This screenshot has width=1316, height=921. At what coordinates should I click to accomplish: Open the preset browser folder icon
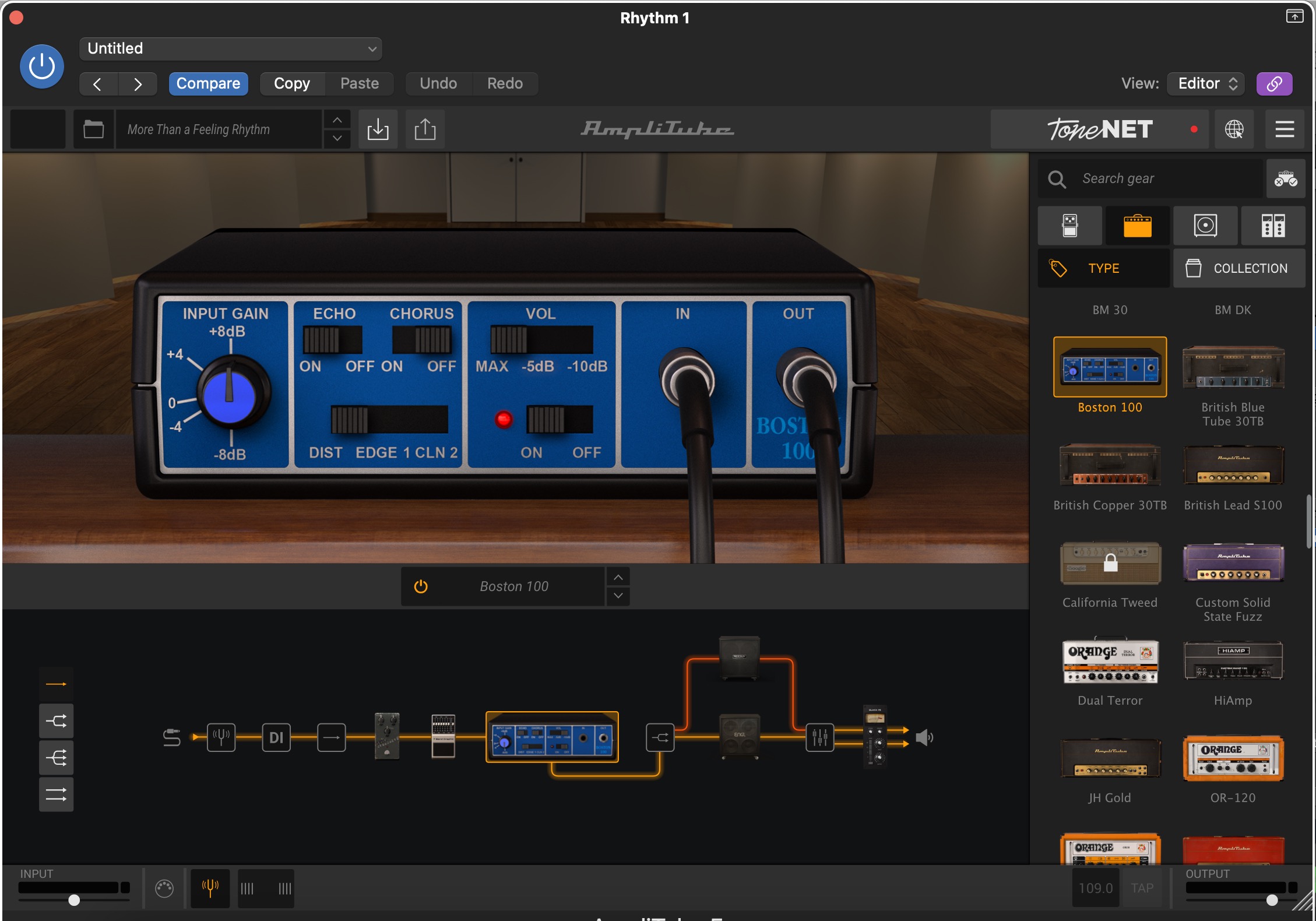pos(93,129)
